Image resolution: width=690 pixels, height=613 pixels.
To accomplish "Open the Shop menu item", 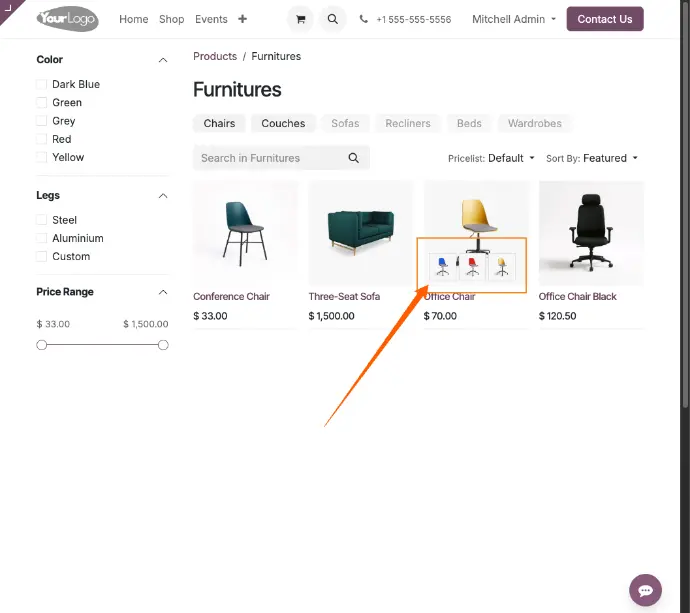I will [x=172, y=19].
